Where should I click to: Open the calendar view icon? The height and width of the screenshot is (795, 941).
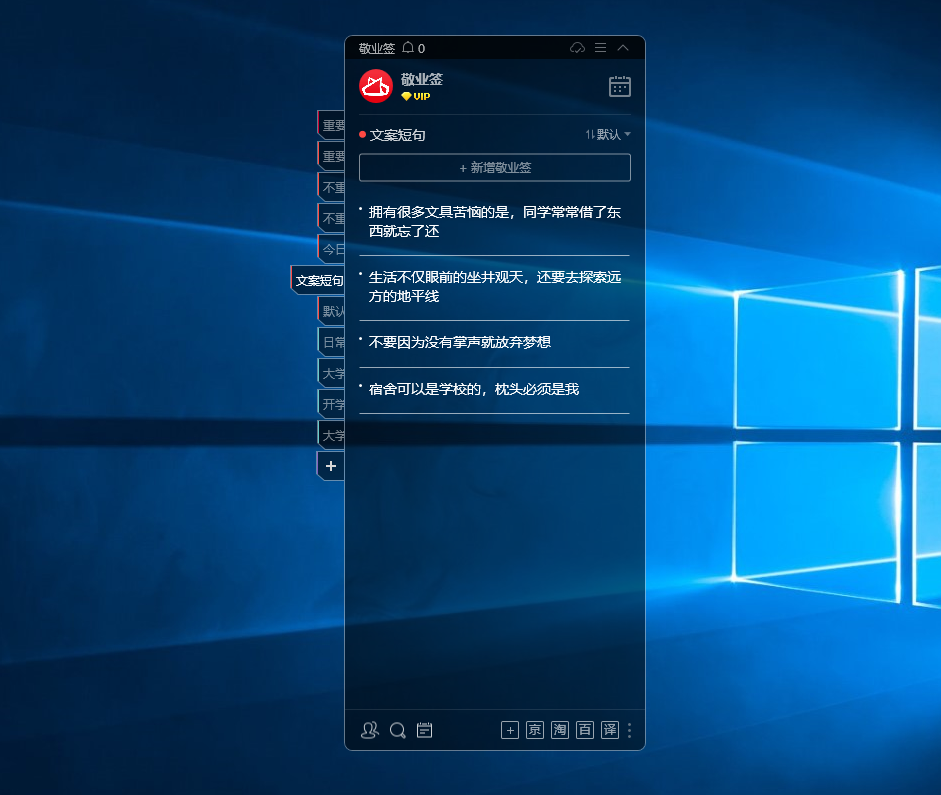point(619,87)
